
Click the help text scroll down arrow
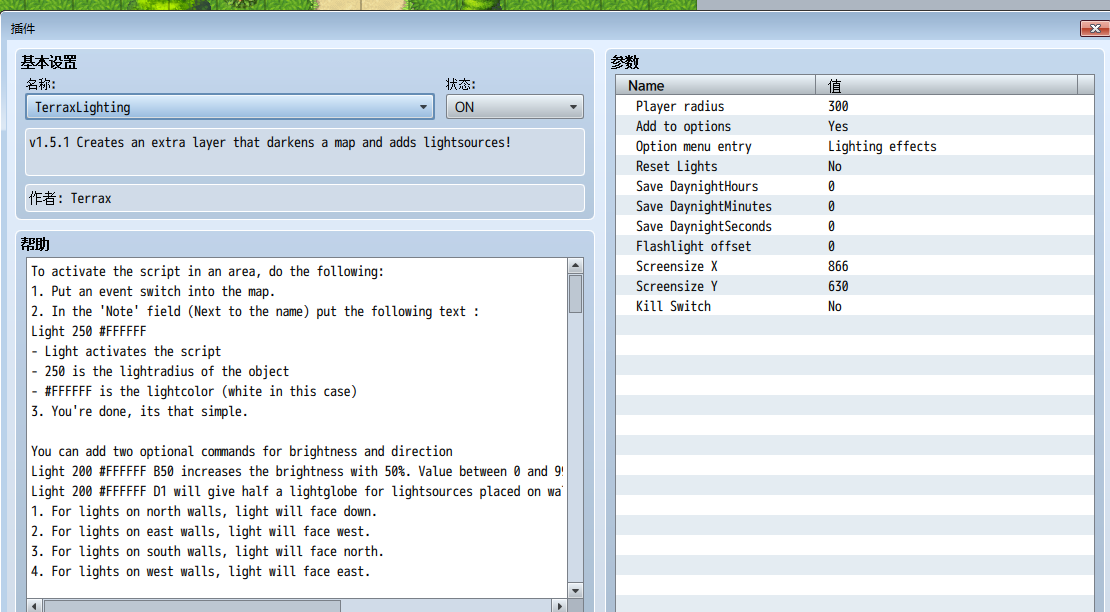576,590
